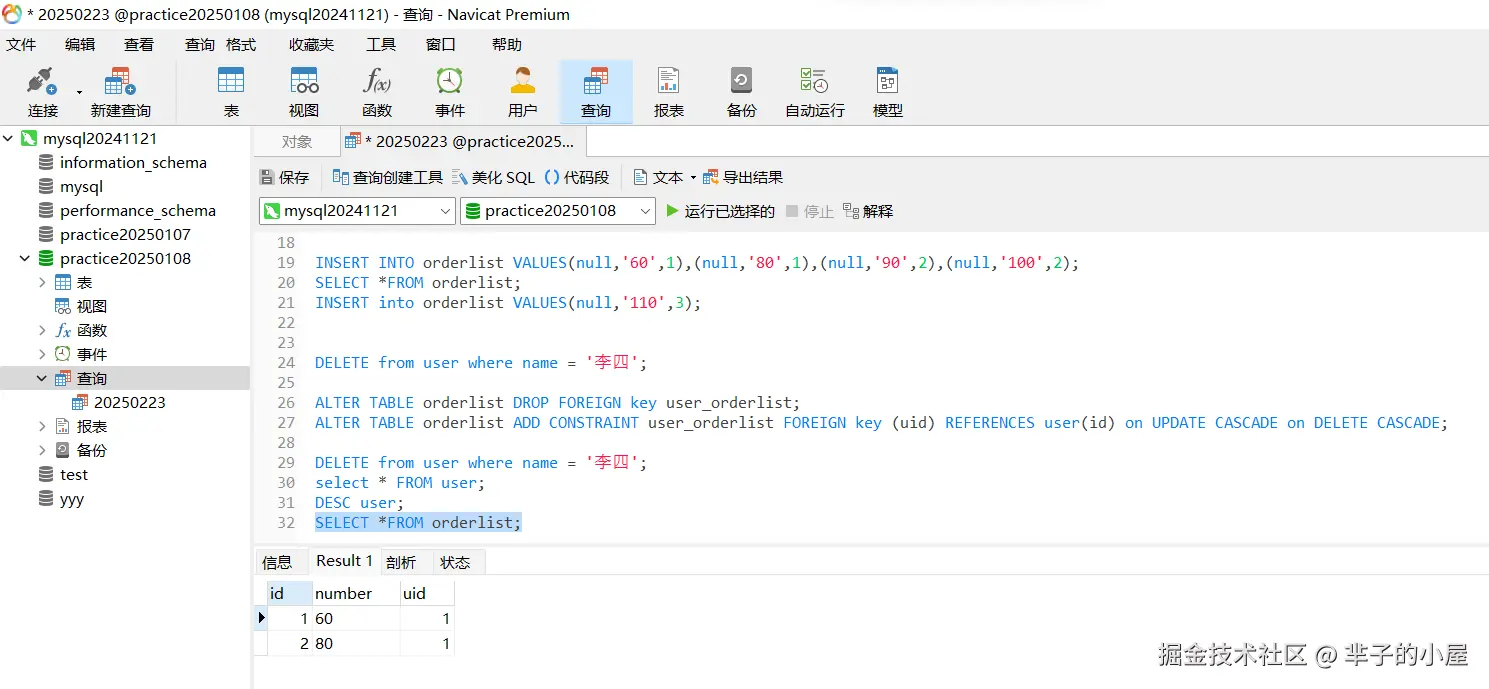The height and width of the screenshot is (689, 1489).
Task: Open the 事件 (Event) toolbar icon
Action: [x=450, y=92]
